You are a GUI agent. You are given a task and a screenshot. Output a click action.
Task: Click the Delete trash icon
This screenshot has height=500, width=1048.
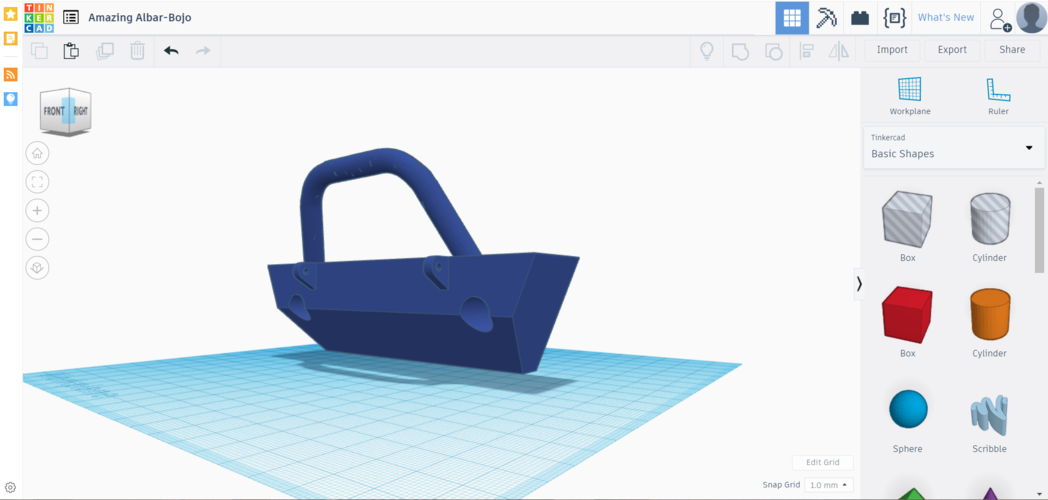138,51
